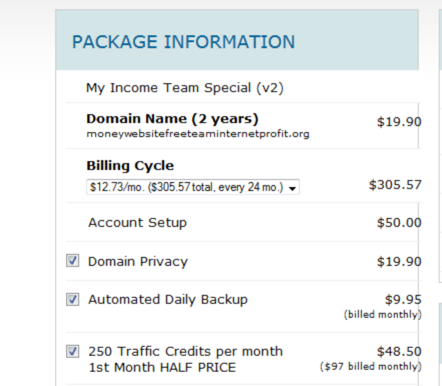Open the Billing Cycle dropdown

[x=193, y=187]
